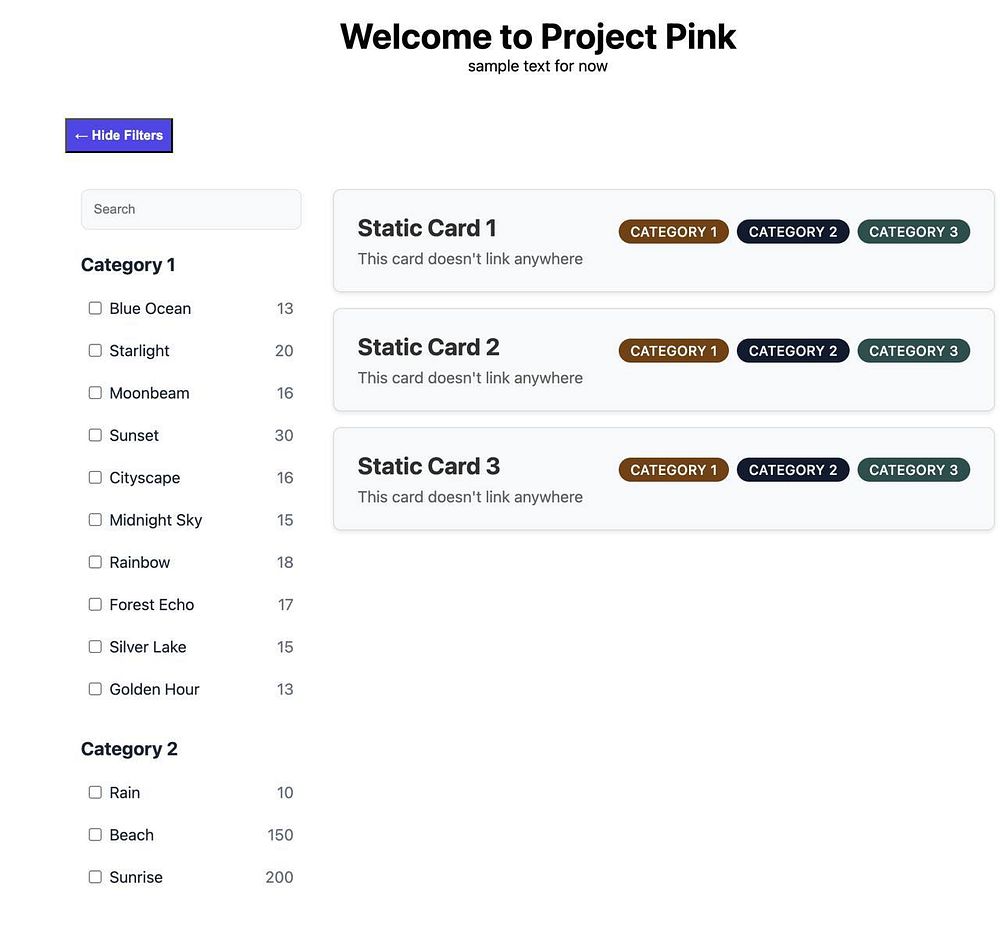
Task: Toggle the Cityscape checkbox
Action: point(95,478)
